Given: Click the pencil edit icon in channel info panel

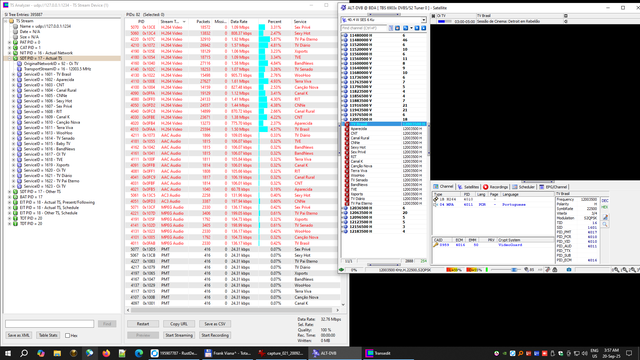Looking at the screenshot, I should click(x=605, y=217).
